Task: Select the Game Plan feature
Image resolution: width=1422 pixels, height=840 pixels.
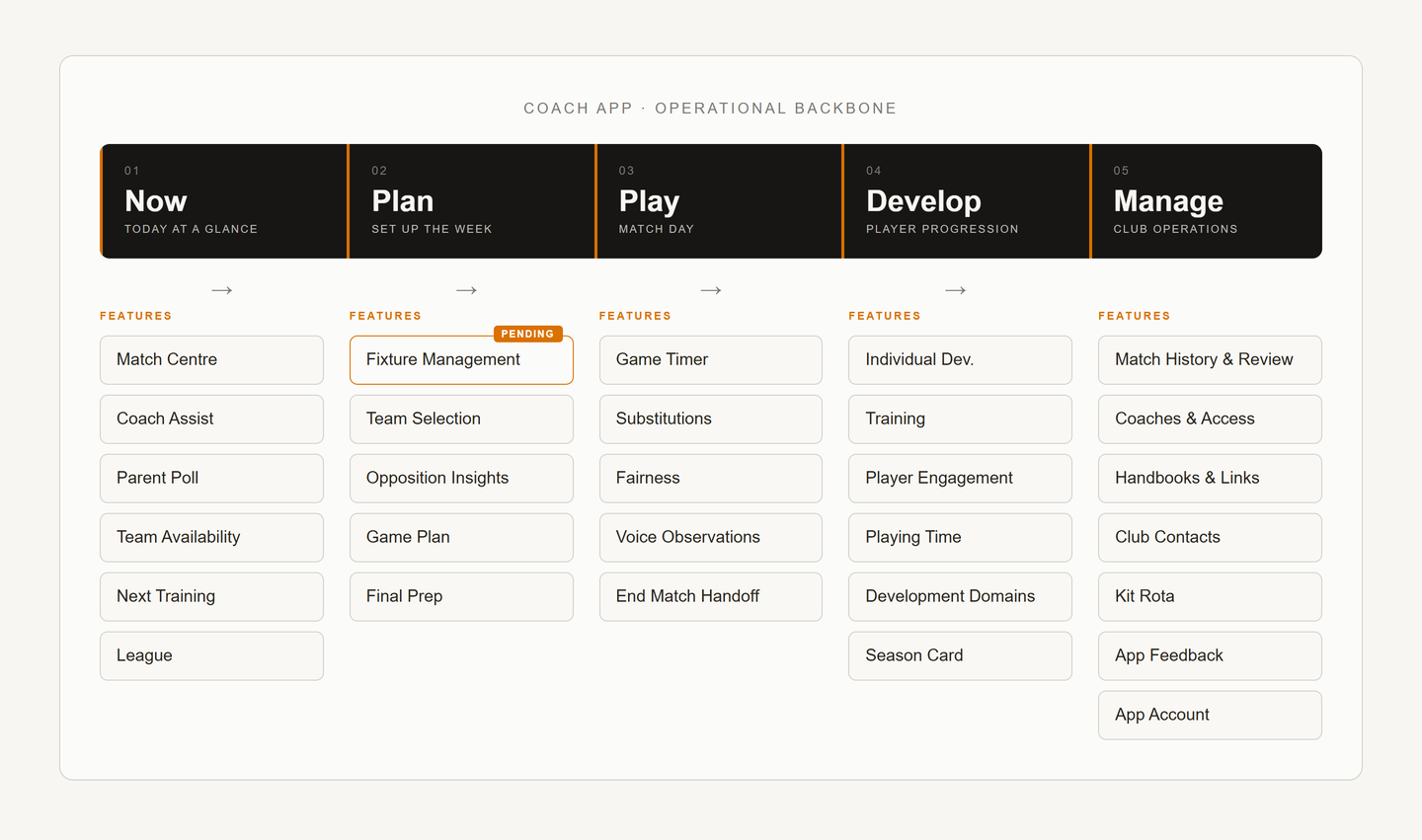Action: tap(461, 538)
